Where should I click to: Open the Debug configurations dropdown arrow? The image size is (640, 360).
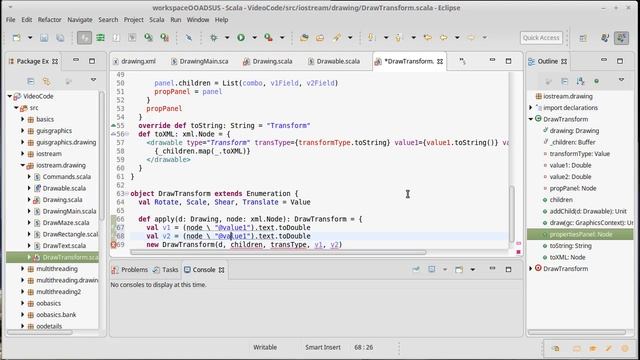coord(227,38)
